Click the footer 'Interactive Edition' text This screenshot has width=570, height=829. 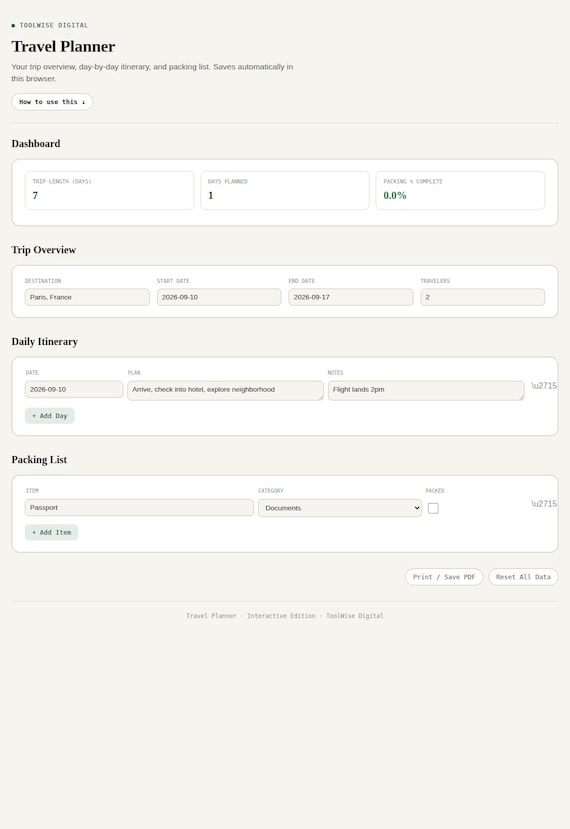click(281, 616)
